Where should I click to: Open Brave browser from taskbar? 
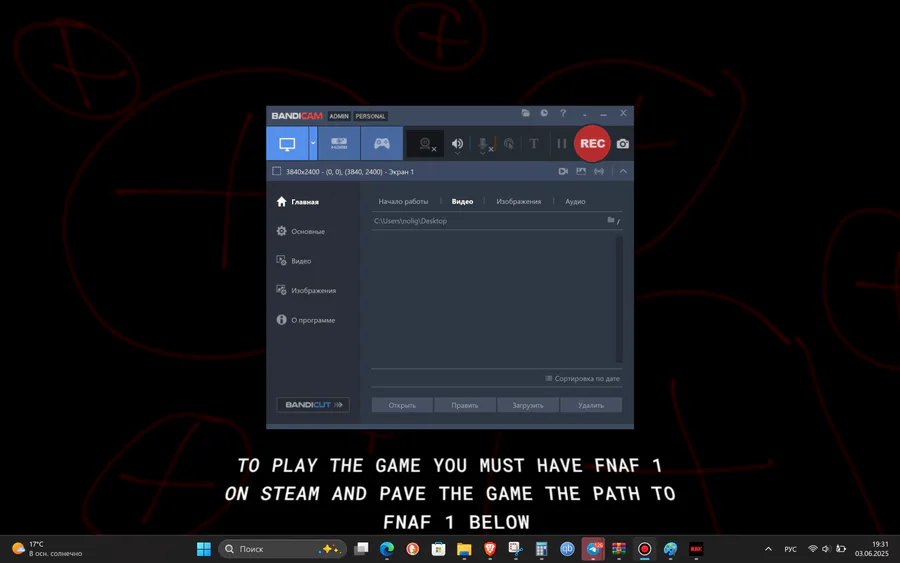[x=490, y=549]
